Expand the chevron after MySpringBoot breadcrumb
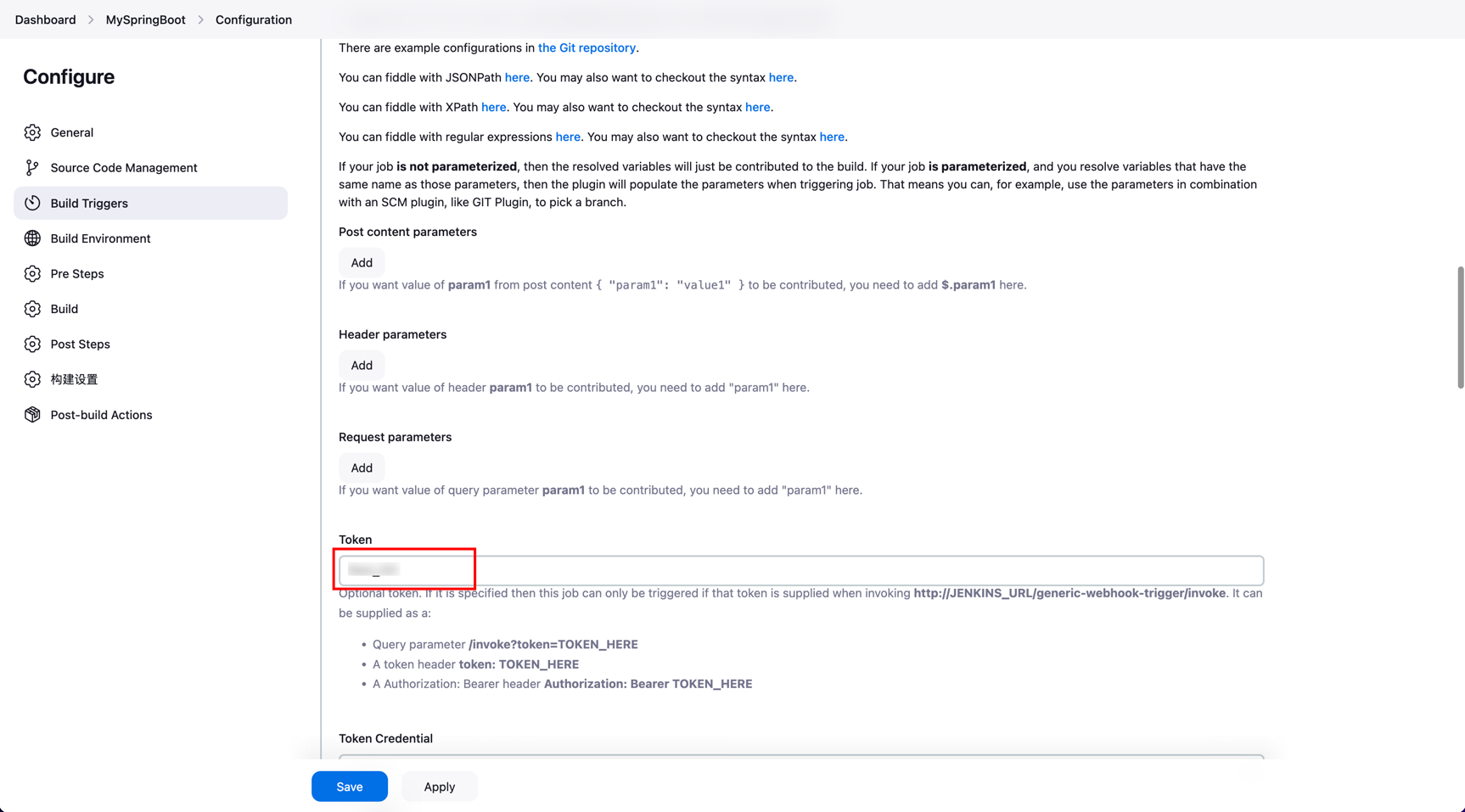1465x812 pixels. [x=201, y=20]
